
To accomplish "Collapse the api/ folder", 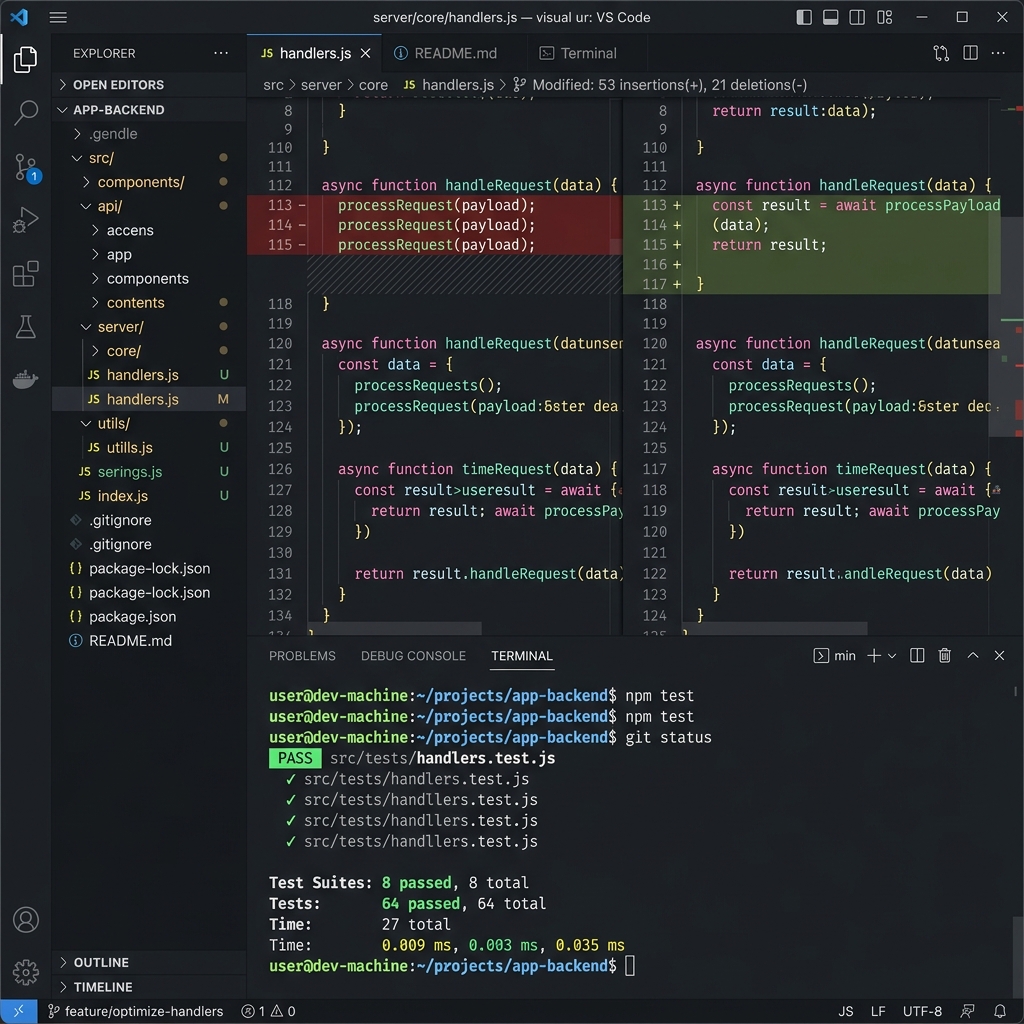I will click(149, 206).
